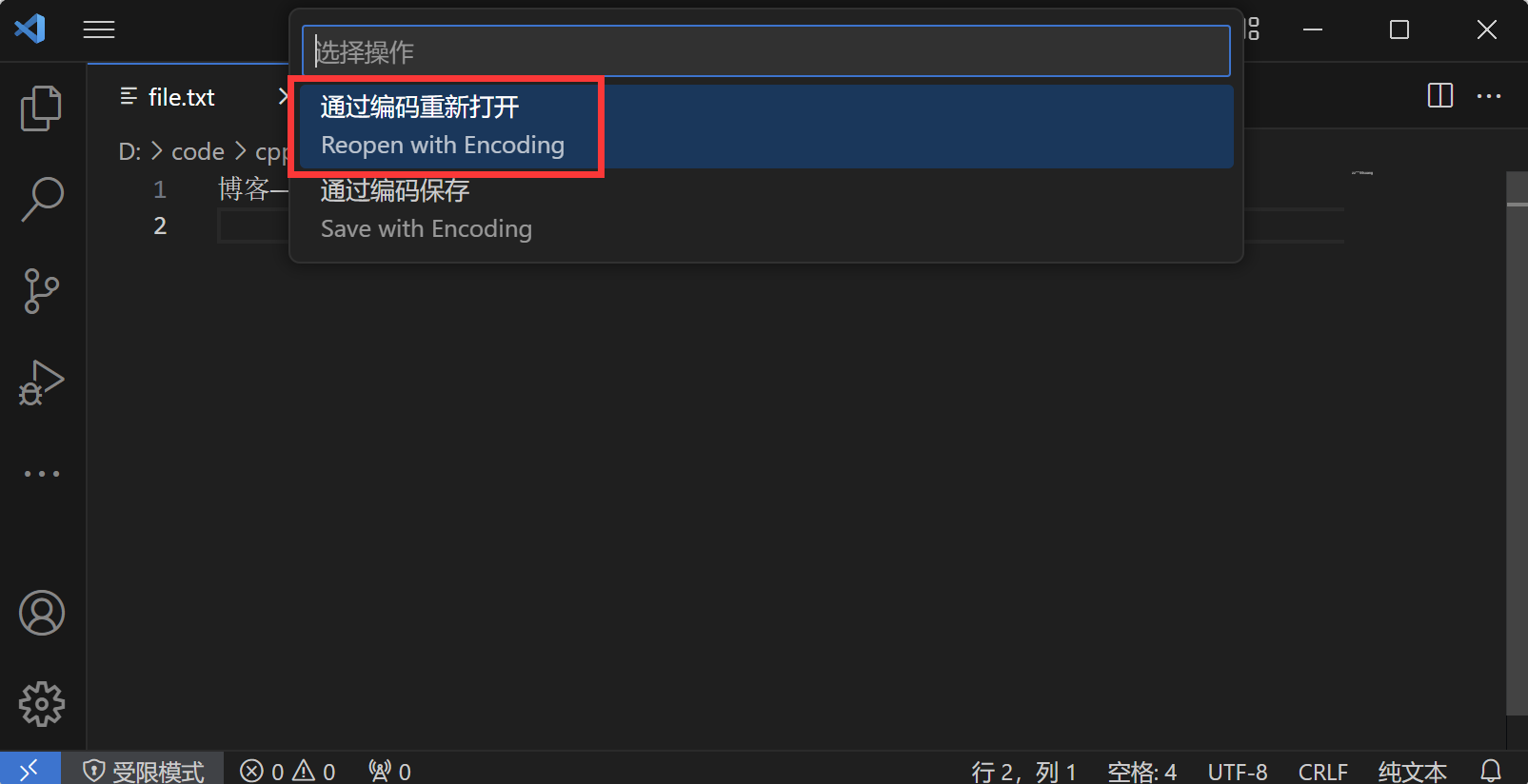Screen dimensions: 1528x784
Task: Open the Run and Debug view
Action: click(x=41, y=382)
